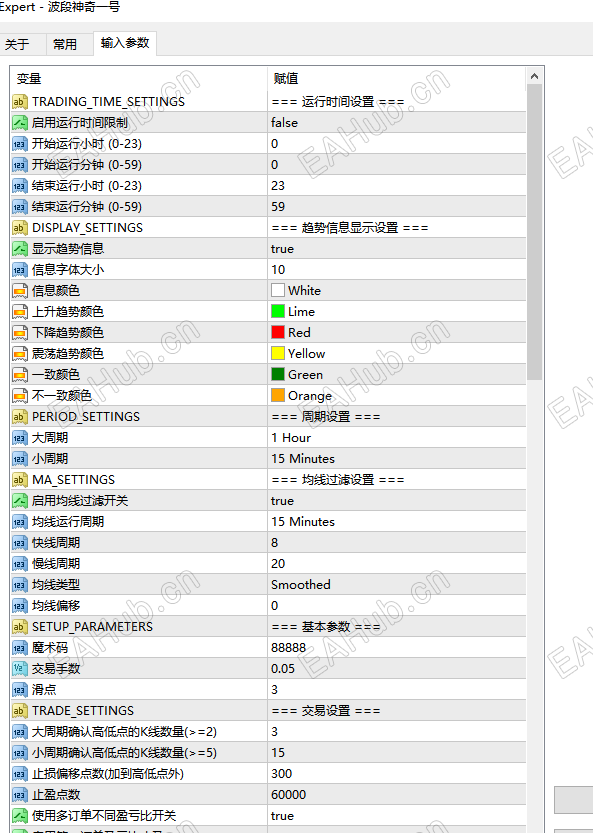
Task: Click the color icon beside 不一致颜色
Action: [20, 395]
